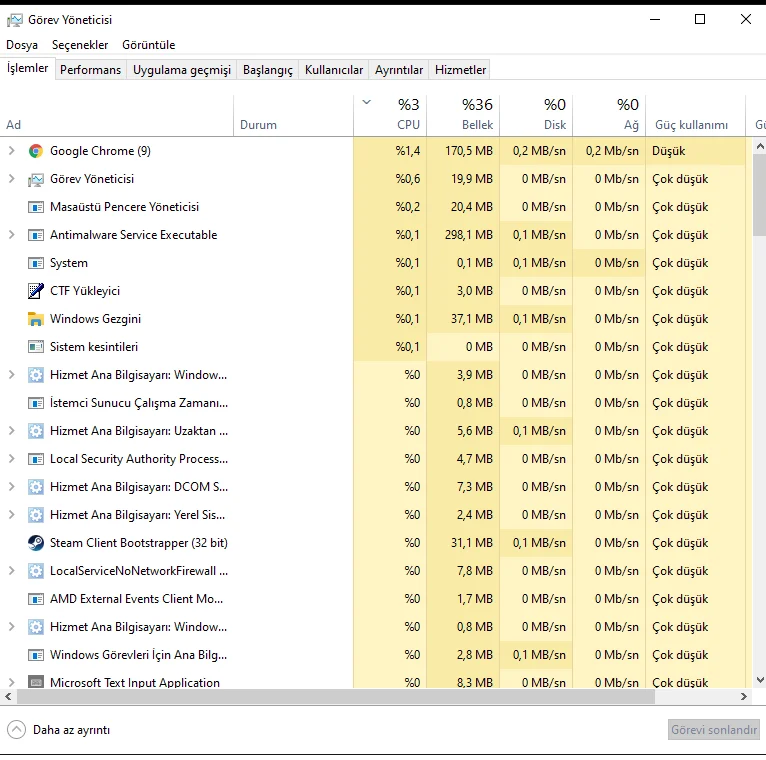Select the CTF Yükleyici process name
This screenshot has width=766, height=760.
click(x=85, y=291)
